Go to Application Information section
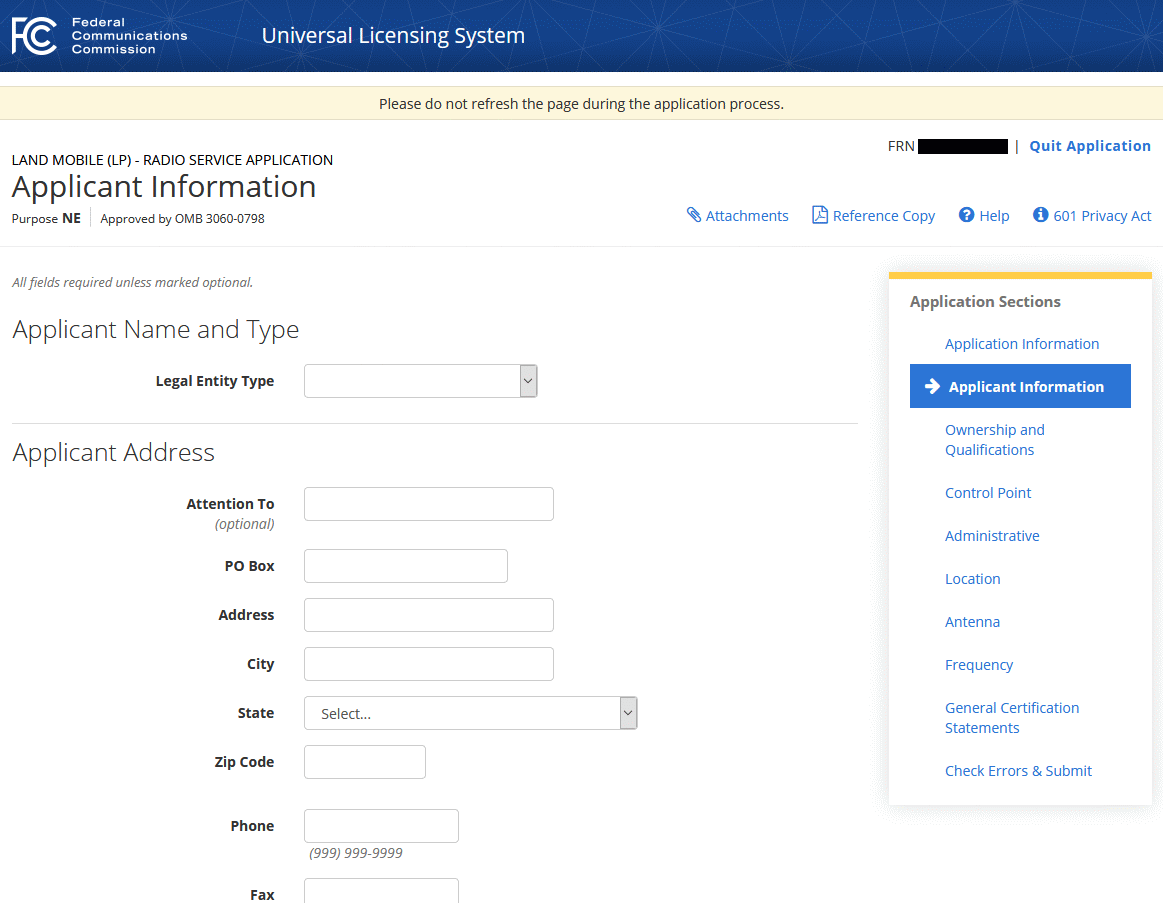The image size is (1163, 903). (1021, 344)
